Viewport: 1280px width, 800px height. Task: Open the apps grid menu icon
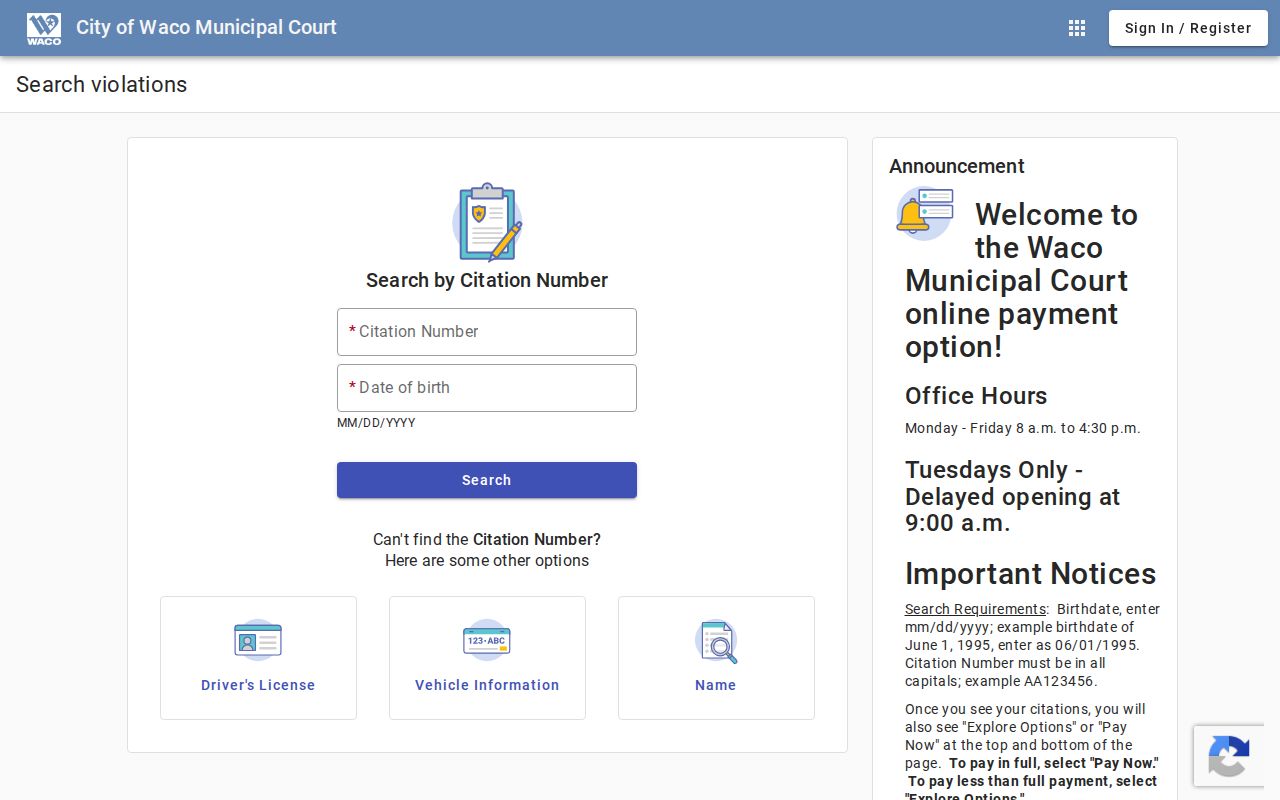point(1077,28)
